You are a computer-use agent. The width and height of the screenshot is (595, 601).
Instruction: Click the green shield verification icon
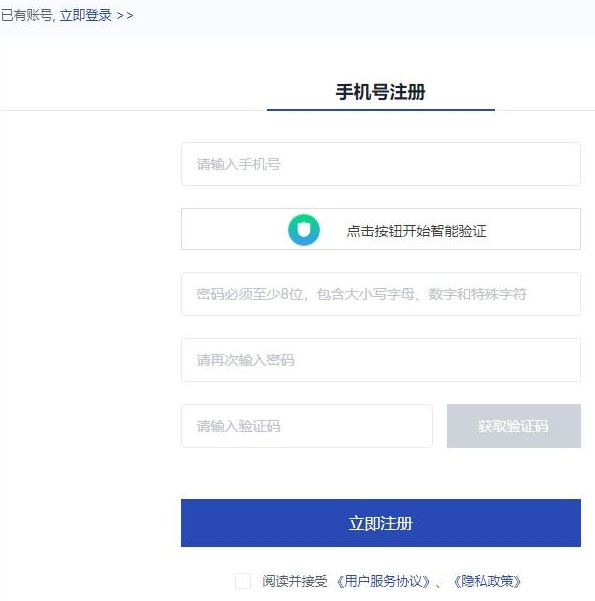pos(304,230)
